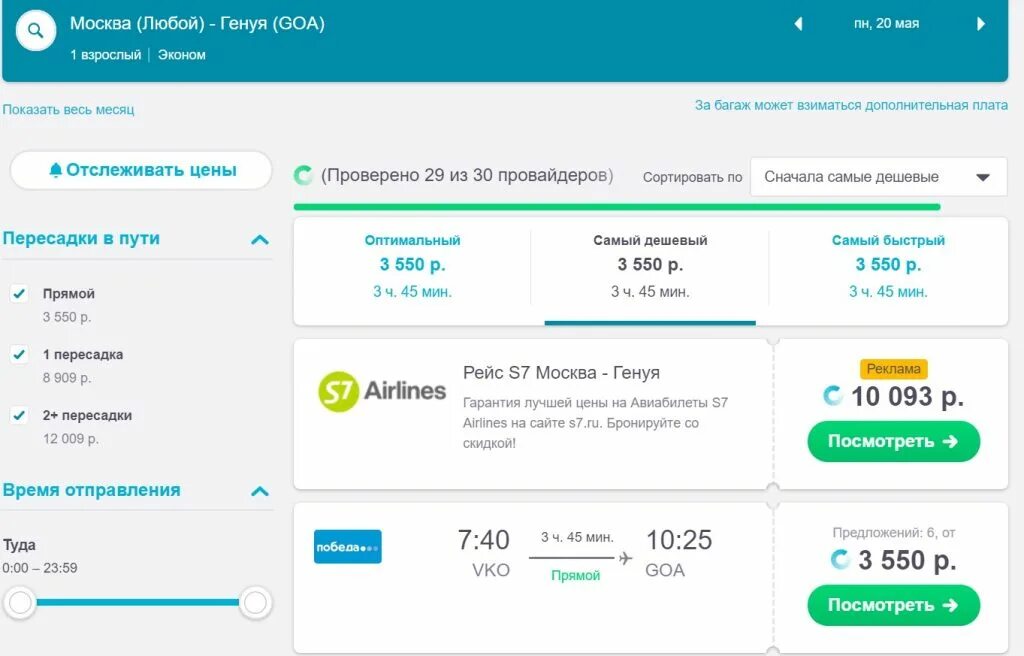
Task: Go to previous date with left arrow
Action: click(798, 24)
